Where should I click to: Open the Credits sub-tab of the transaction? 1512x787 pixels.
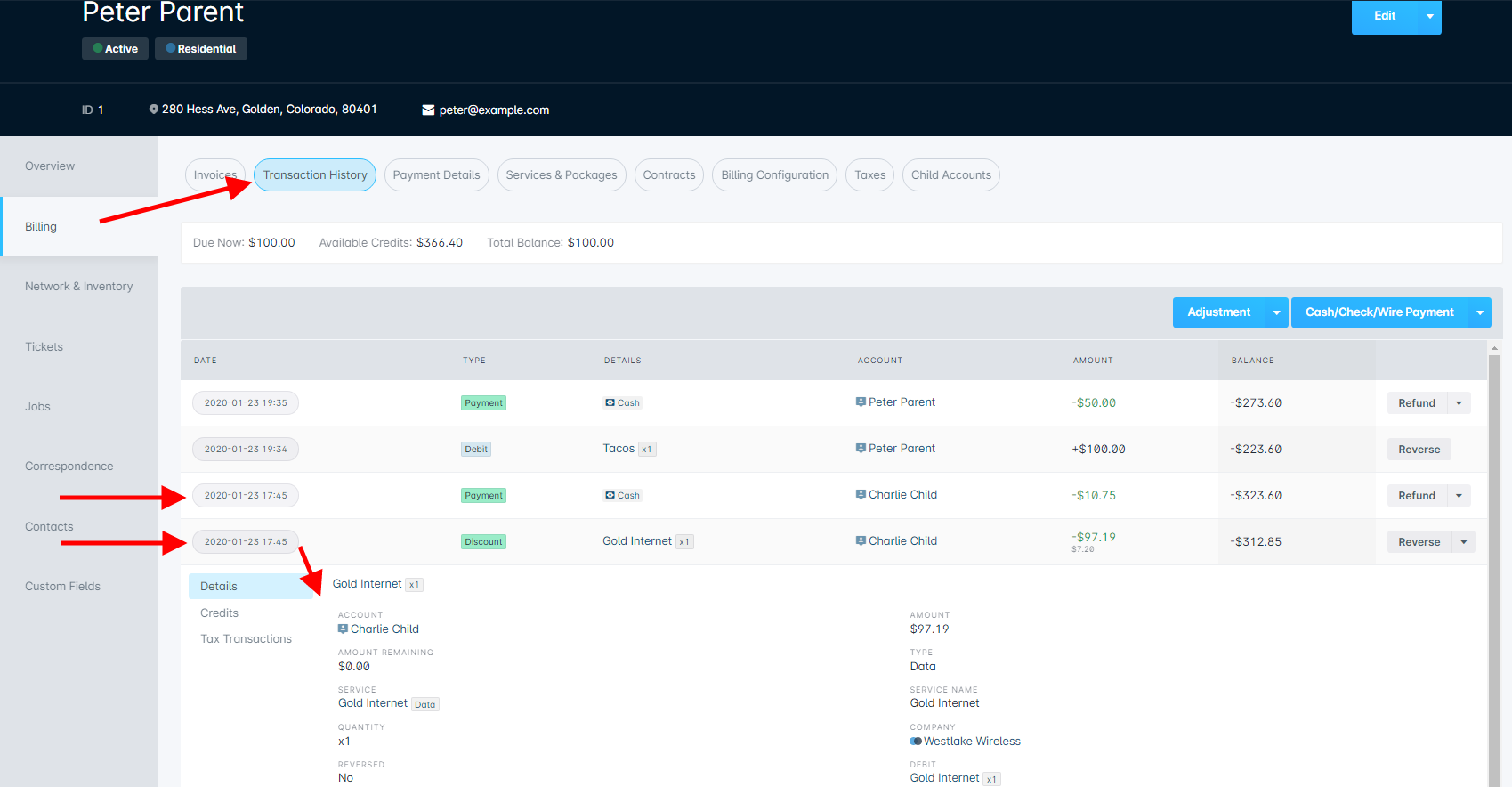tap(219, 613)
